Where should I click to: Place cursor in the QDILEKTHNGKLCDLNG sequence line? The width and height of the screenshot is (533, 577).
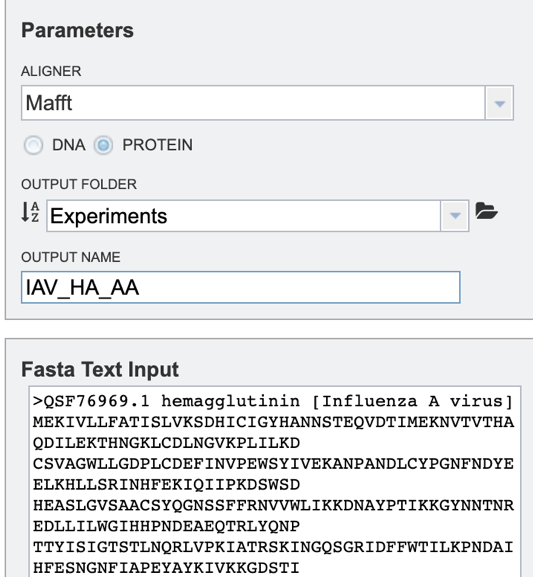[166, 443]
